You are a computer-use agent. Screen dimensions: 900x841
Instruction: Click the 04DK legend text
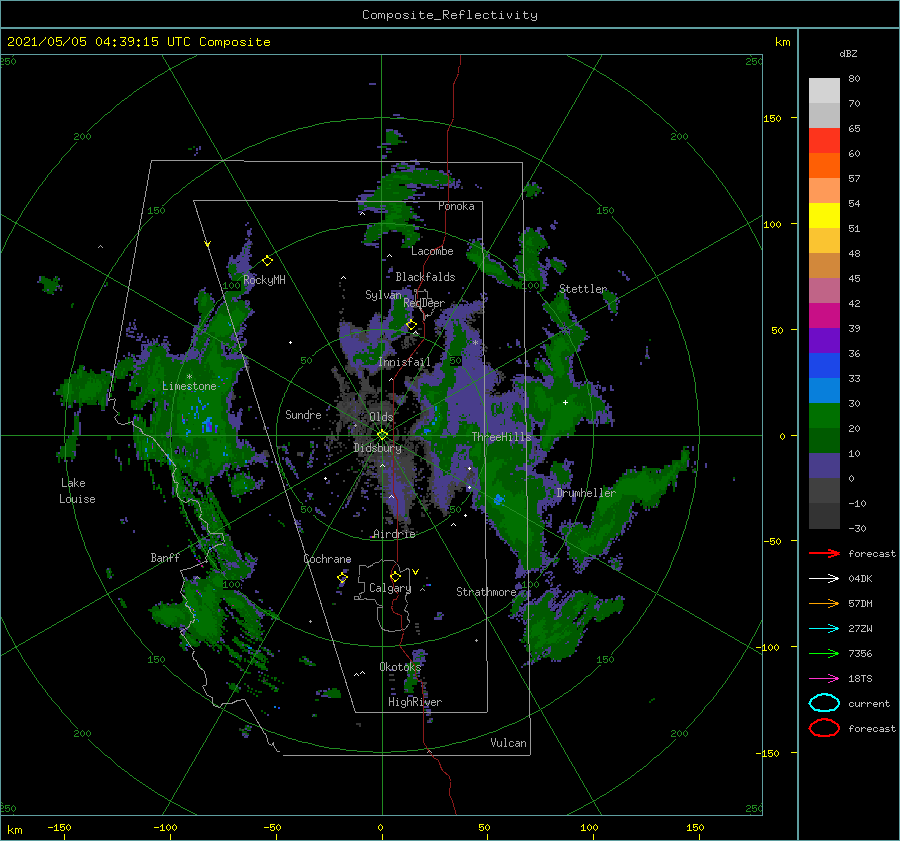pos(860,579)
